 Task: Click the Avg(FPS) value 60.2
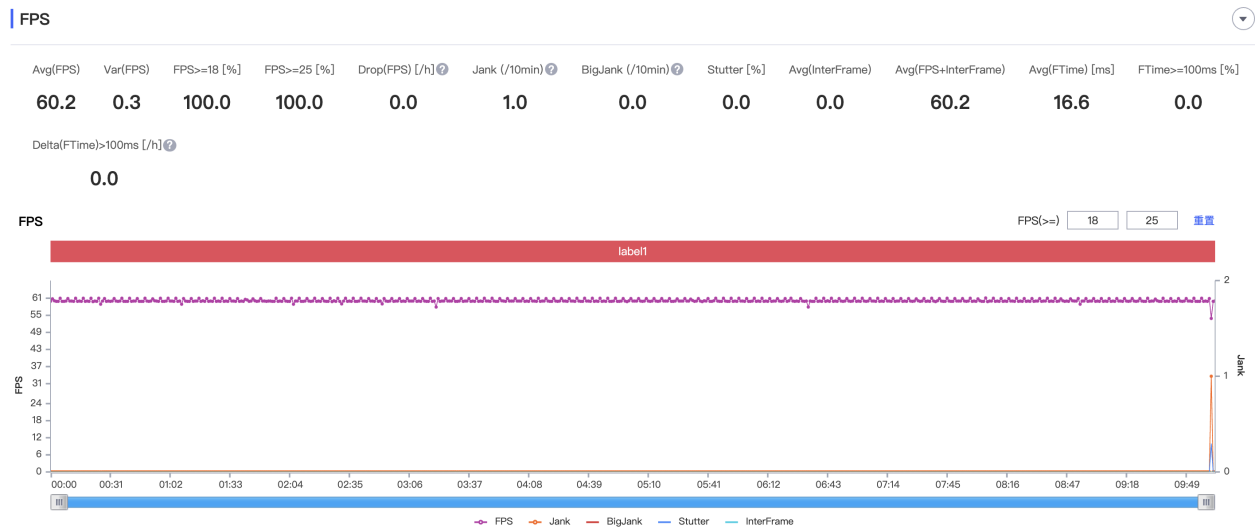[54, 102]
